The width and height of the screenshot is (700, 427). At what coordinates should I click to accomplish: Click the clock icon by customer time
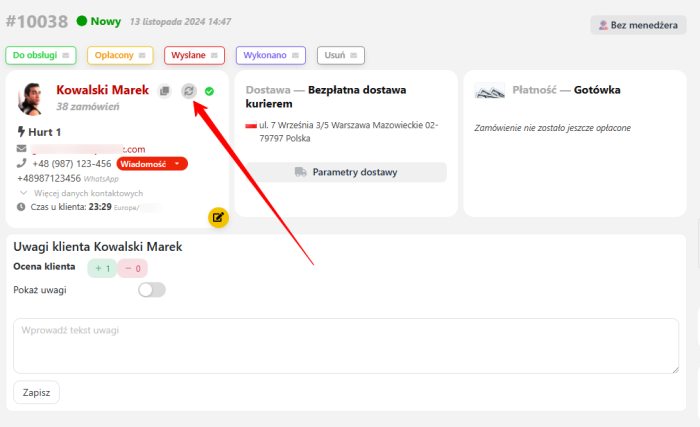point(21,207)
